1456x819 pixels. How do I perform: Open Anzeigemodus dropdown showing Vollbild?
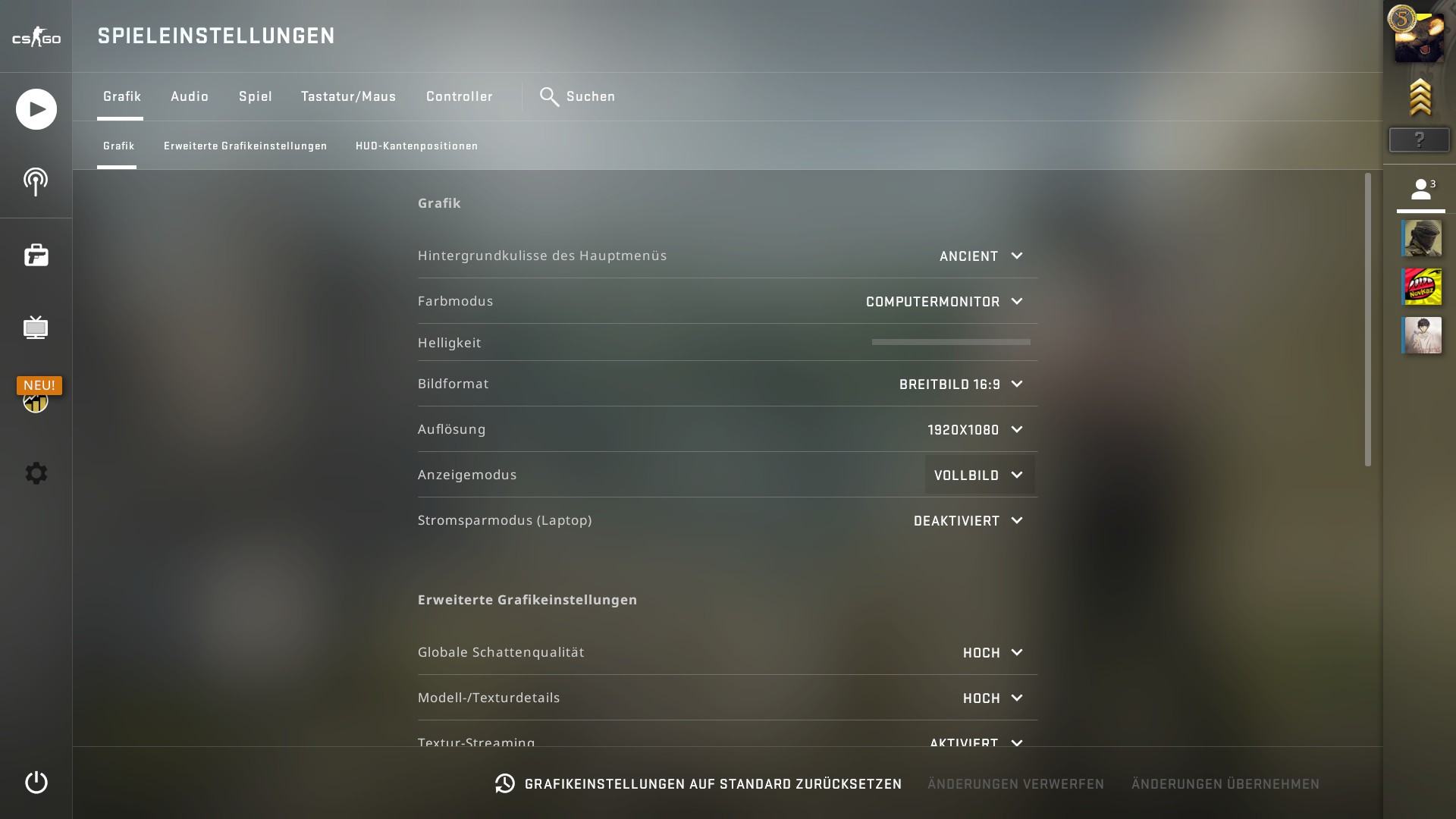[980, 475]
